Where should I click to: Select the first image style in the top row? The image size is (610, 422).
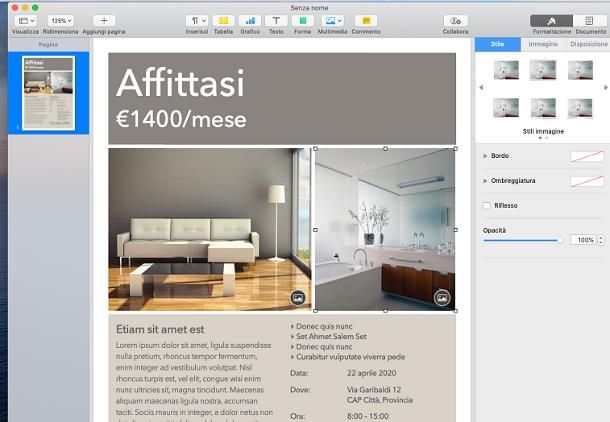506,70
